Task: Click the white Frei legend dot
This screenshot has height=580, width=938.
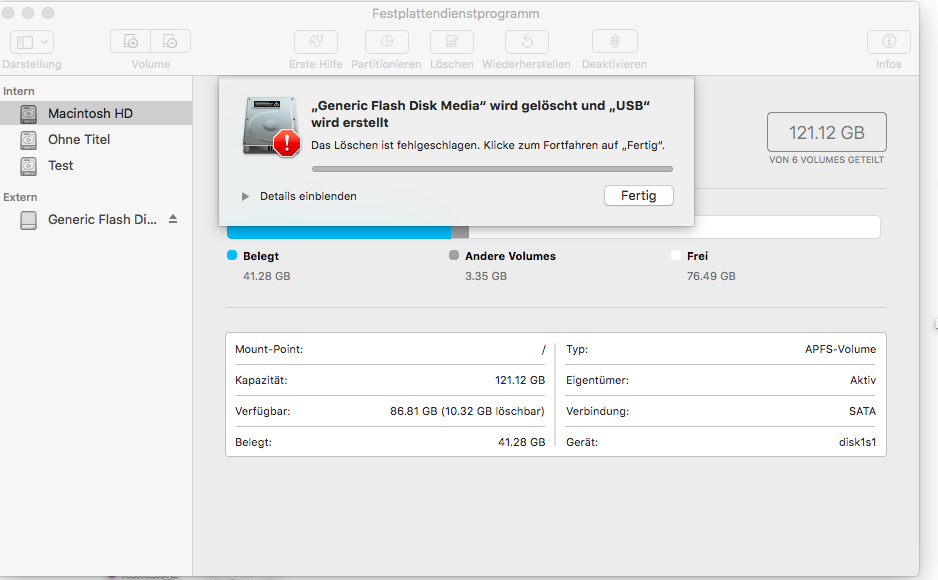Action: click(676, 255)
